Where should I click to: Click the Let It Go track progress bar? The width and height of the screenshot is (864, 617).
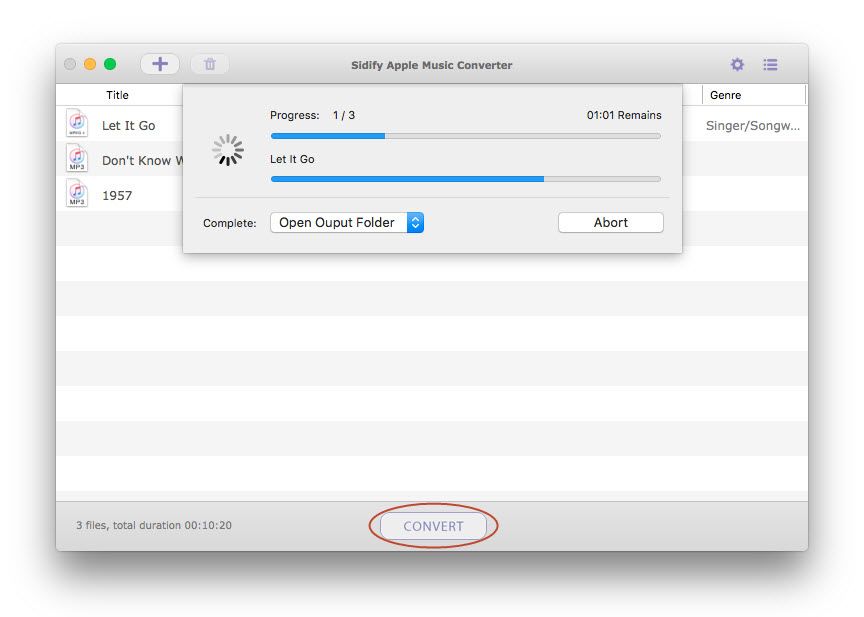(466, 179)
